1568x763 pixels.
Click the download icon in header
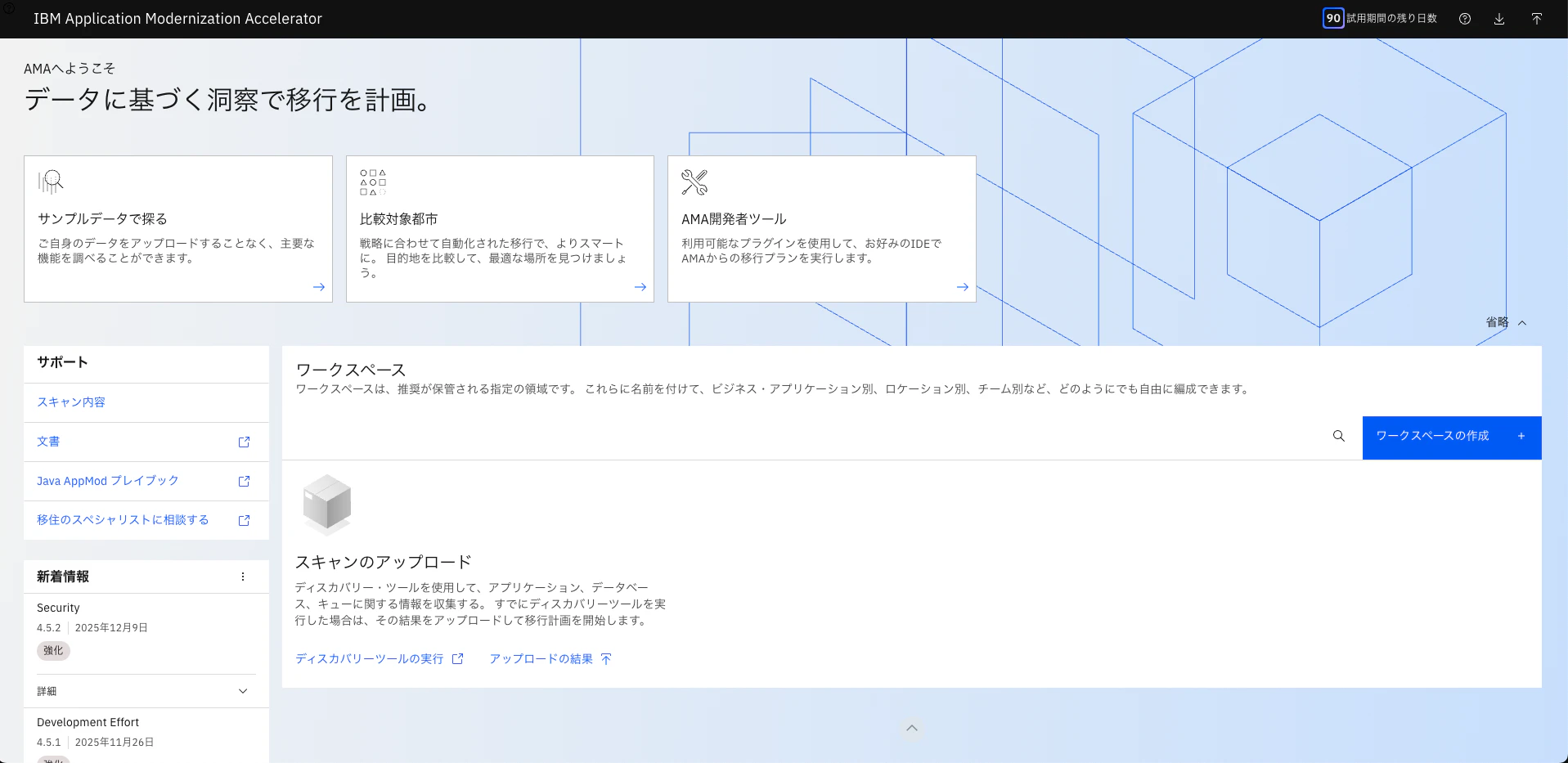(1498, 19)
